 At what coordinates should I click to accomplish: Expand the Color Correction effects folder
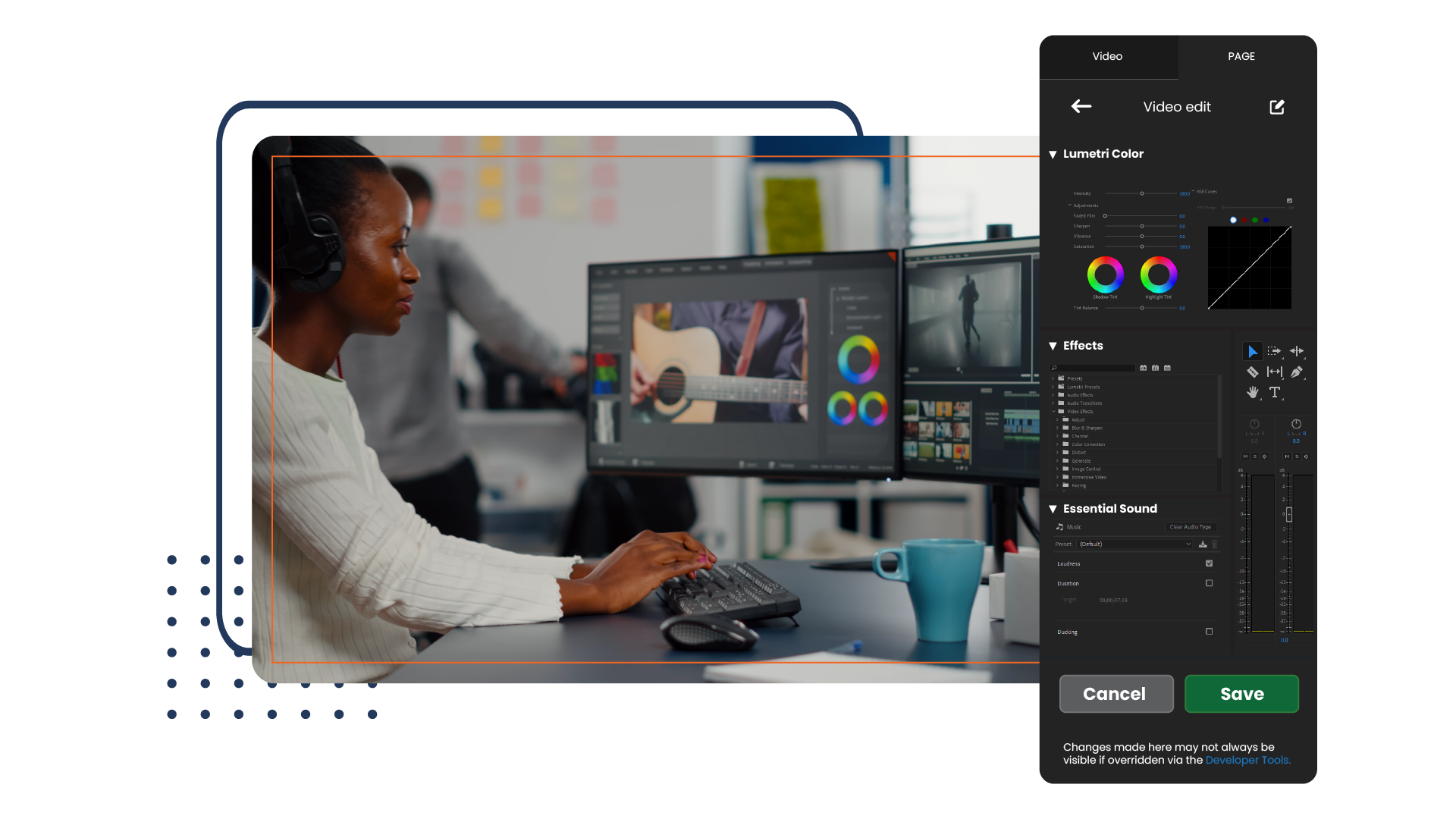pos(1057,444)
